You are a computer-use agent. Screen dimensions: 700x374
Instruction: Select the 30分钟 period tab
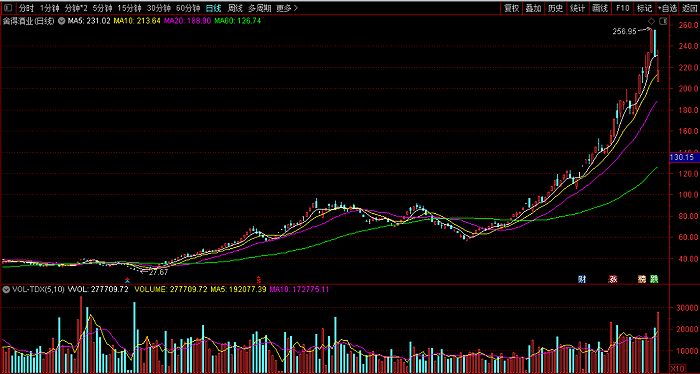pyautogui.click(x=159, y=8)
